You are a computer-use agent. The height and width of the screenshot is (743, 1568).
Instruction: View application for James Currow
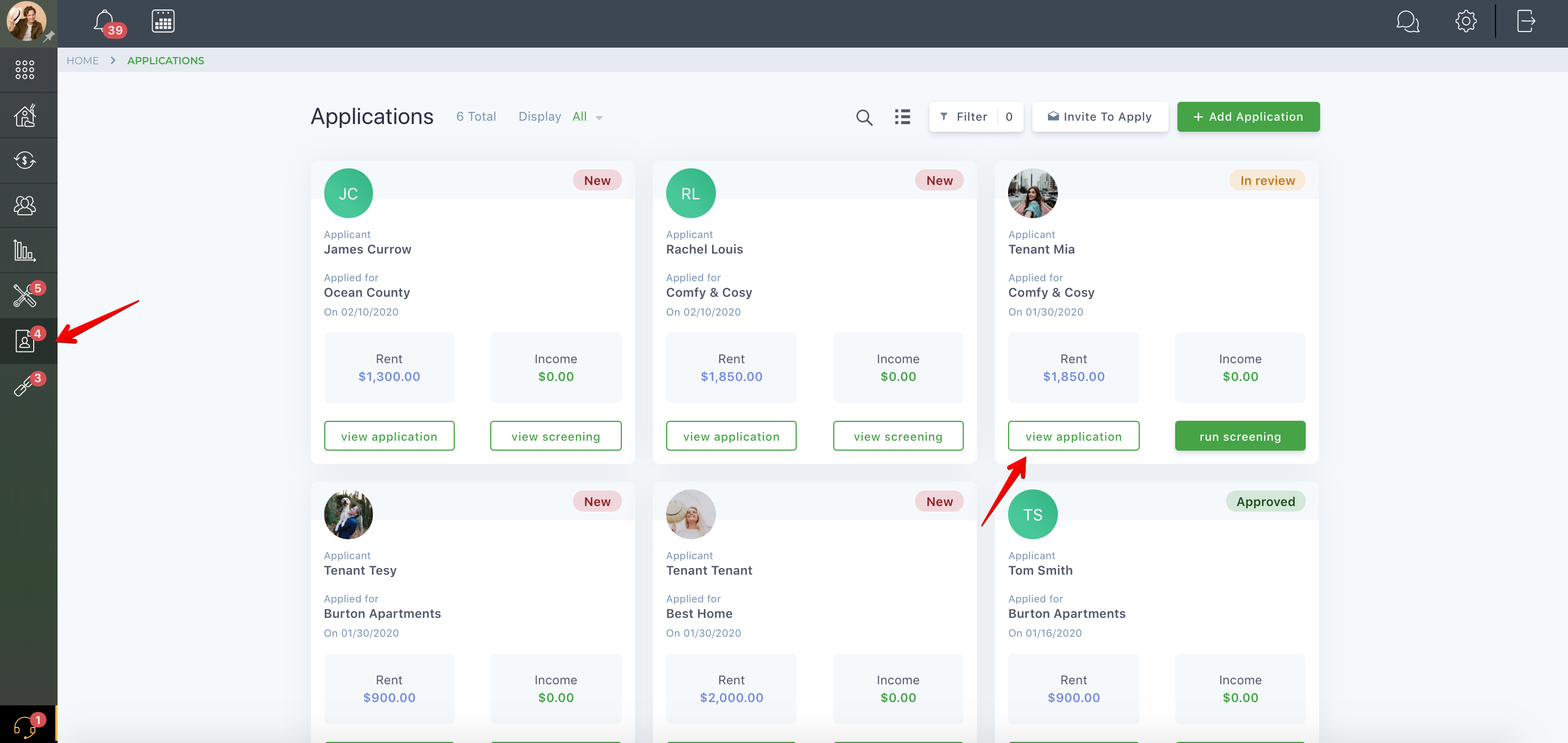tap(389, 436)
